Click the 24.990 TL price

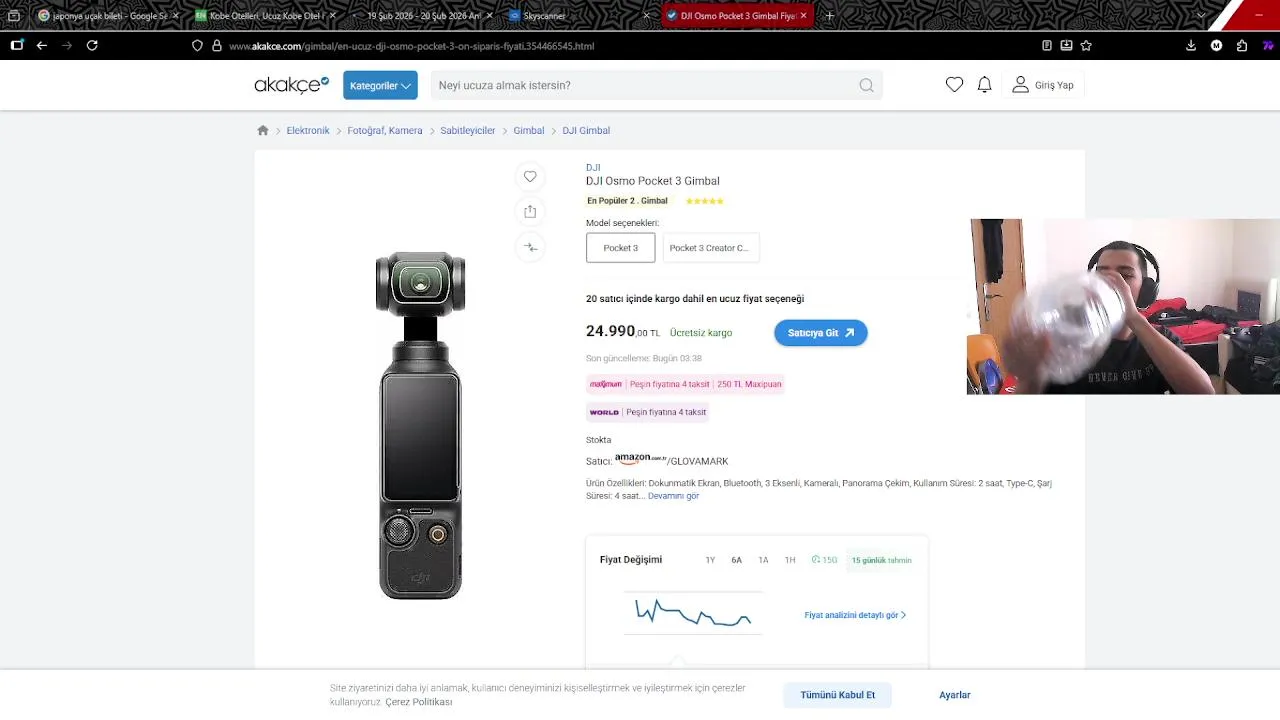[x=622, y=332]
